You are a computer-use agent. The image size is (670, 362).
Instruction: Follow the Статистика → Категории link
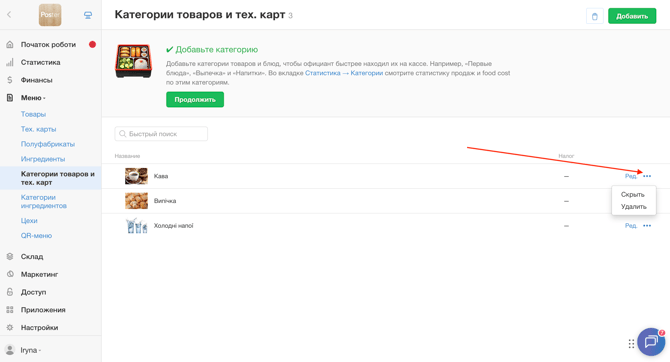344,73
